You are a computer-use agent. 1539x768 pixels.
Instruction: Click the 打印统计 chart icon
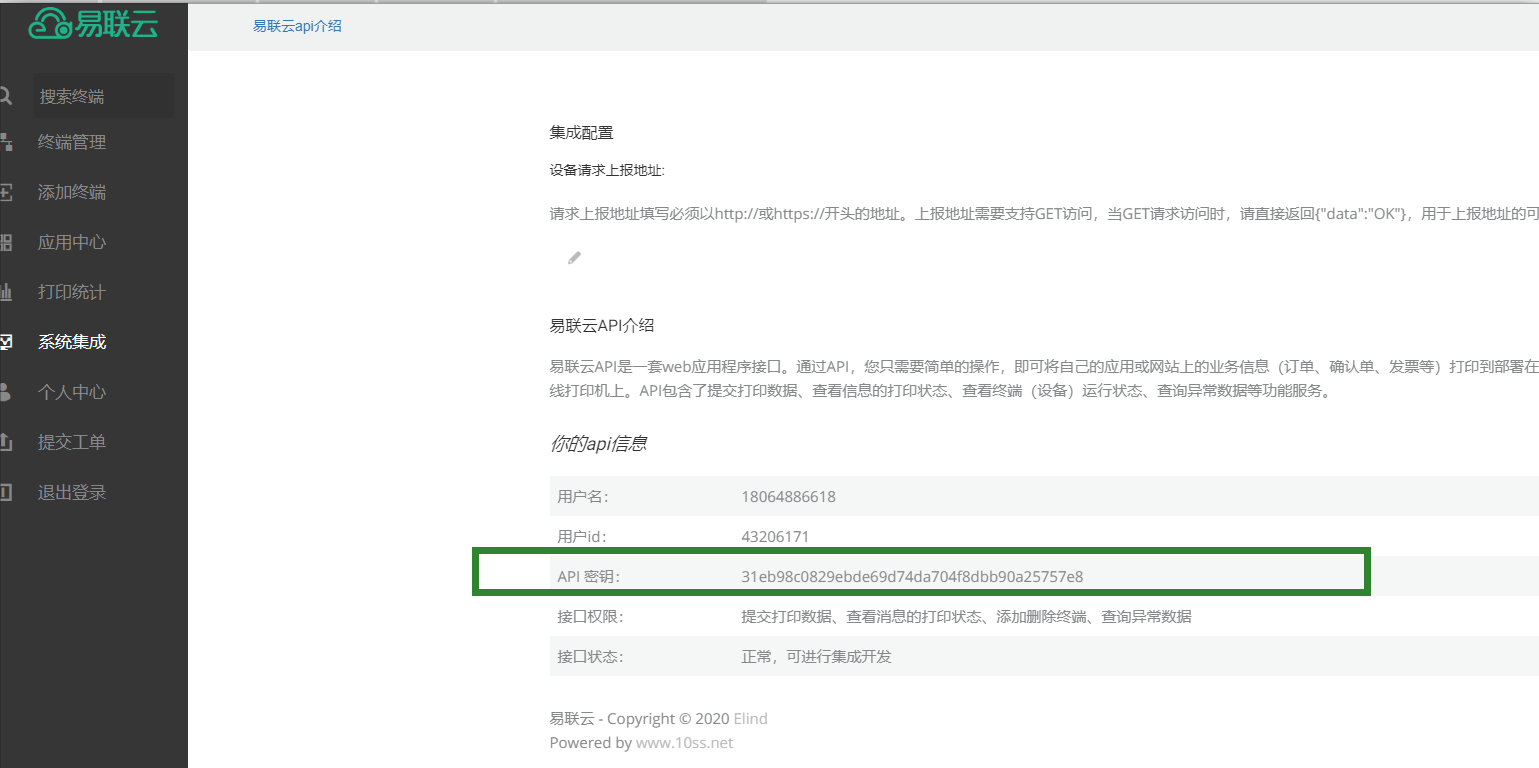click(5, 292)
